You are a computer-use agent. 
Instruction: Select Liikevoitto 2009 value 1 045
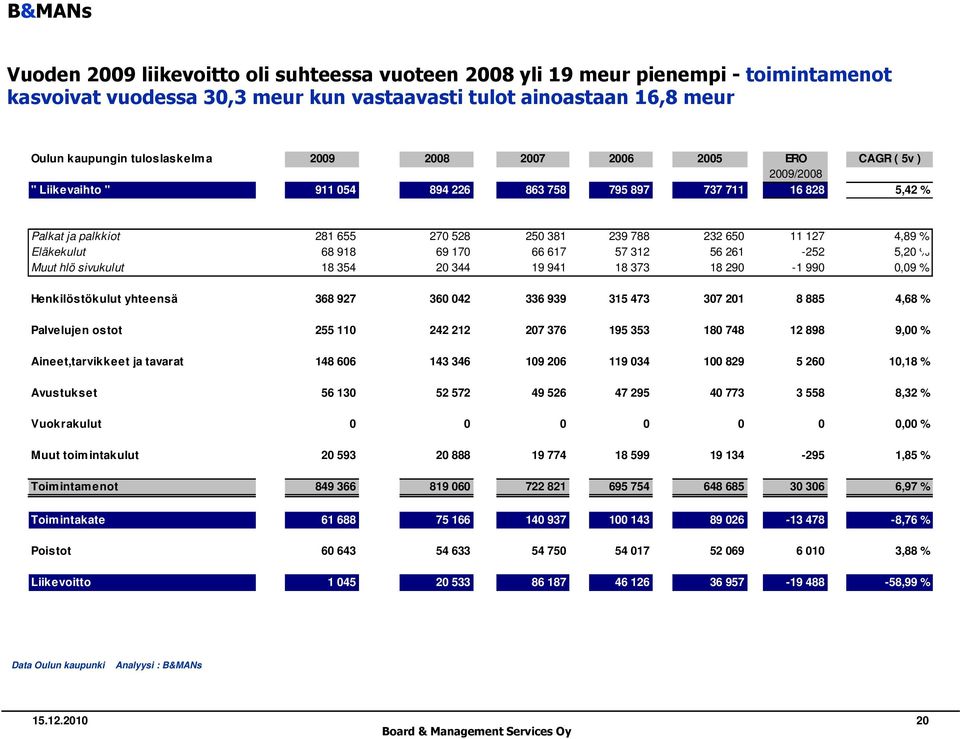321,582
